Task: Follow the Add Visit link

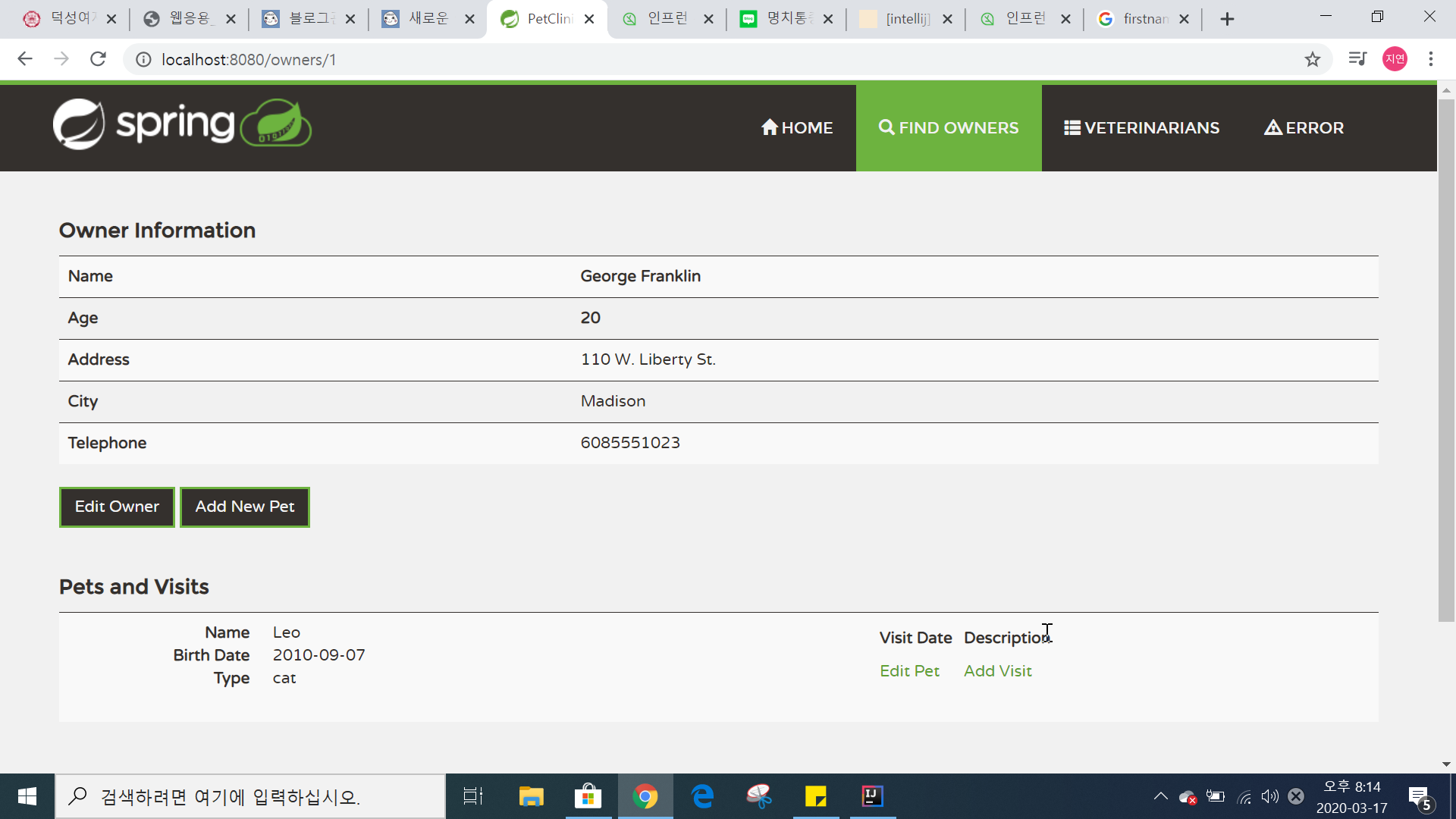Action: pos(997,671)
